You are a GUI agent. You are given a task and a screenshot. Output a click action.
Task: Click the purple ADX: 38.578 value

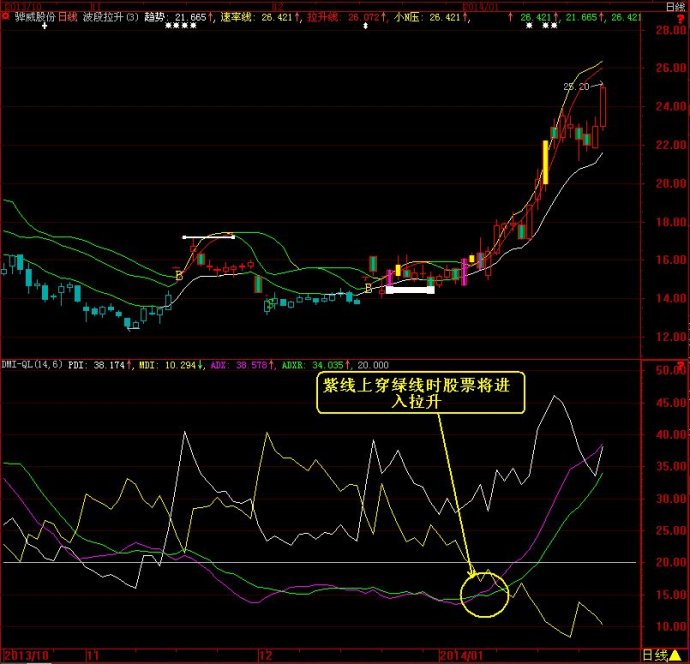click(239, 365)
